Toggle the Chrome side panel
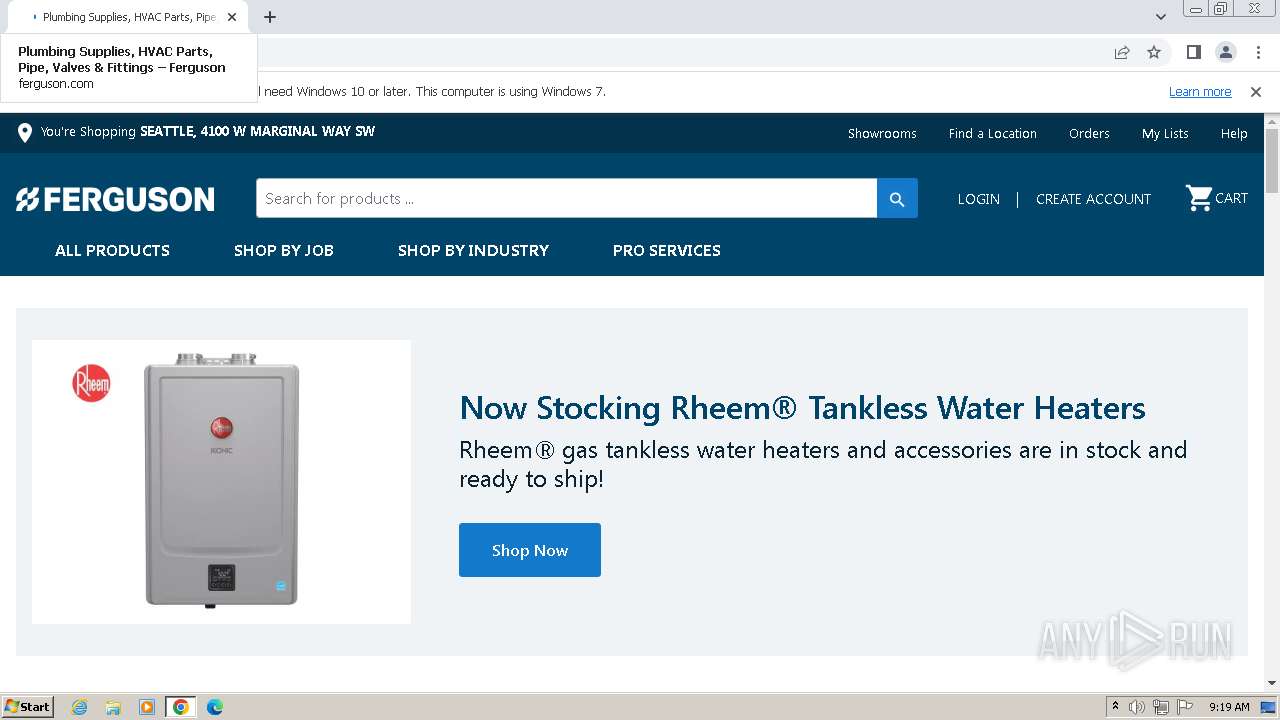The image size is (1280, 720). pos(1193,53)
